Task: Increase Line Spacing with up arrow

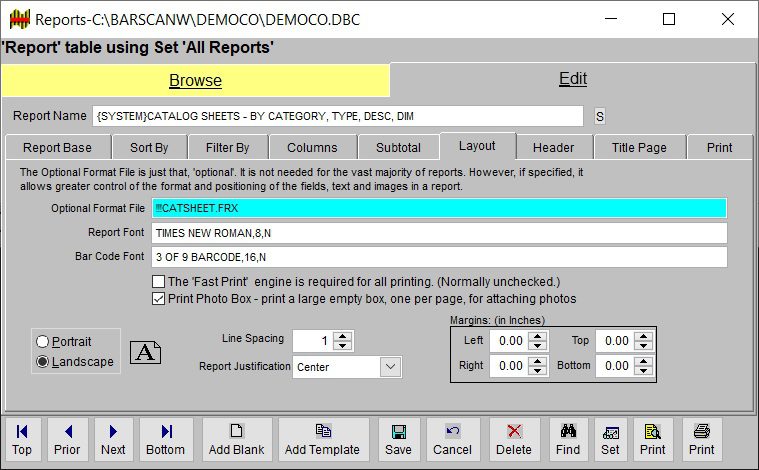Action: tap(343, 335)
